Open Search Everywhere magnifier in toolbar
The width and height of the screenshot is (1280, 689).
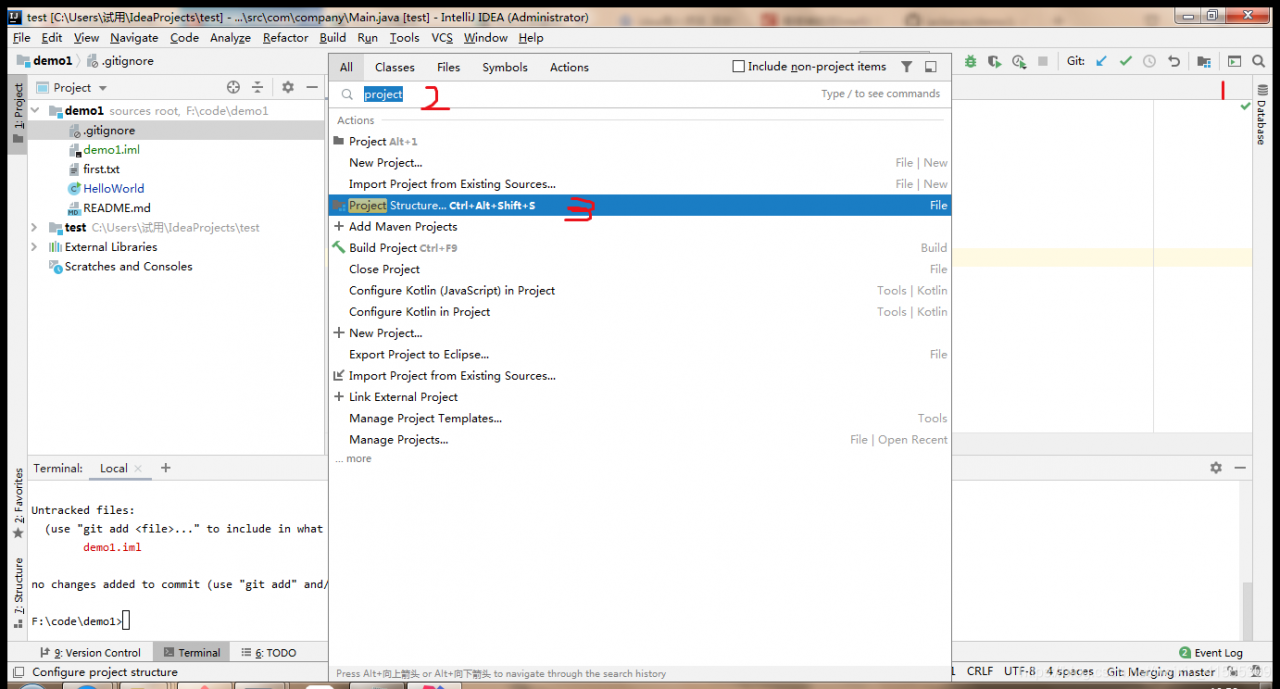(x=1258, y=61)
